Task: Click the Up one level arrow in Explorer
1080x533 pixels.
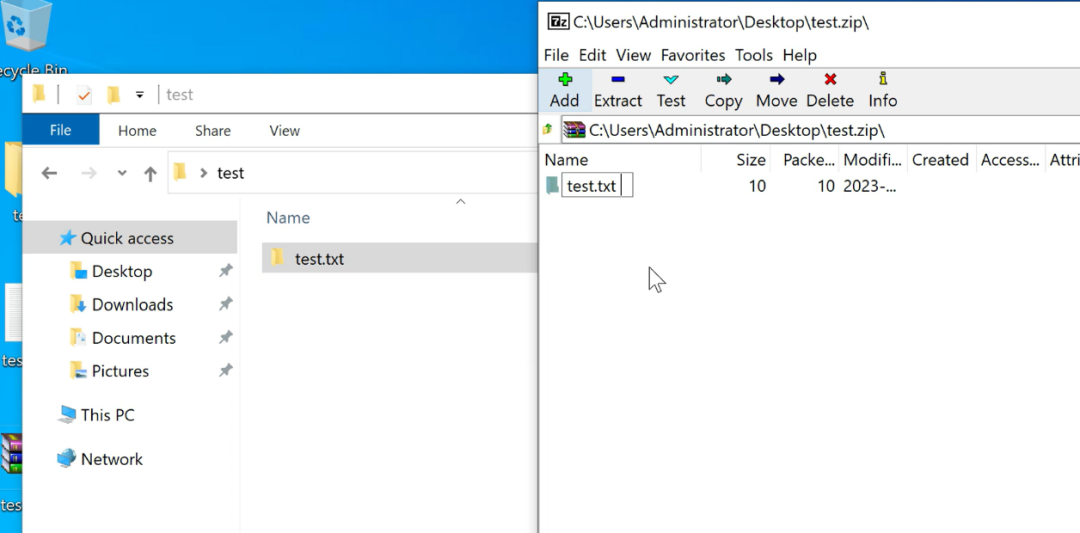Action: [x=150, y=174]
